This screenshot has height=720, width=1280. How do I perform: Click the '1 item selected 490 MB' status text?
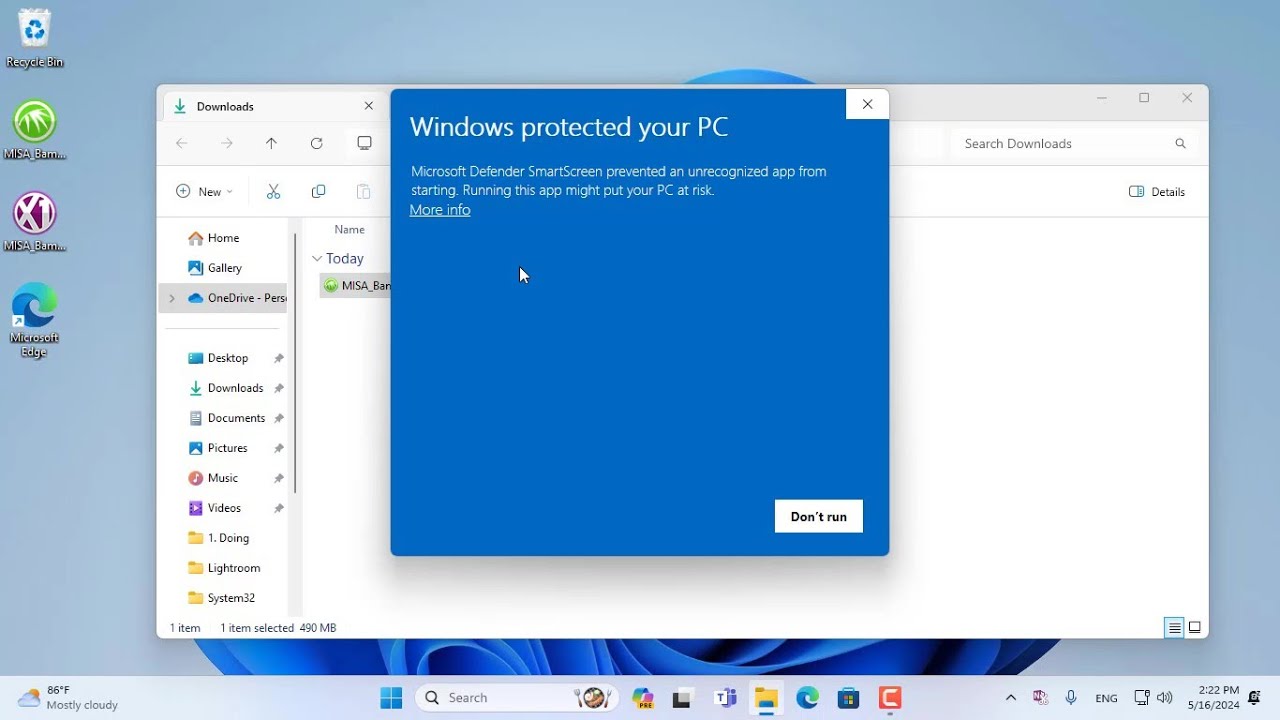tap(278, 628)
